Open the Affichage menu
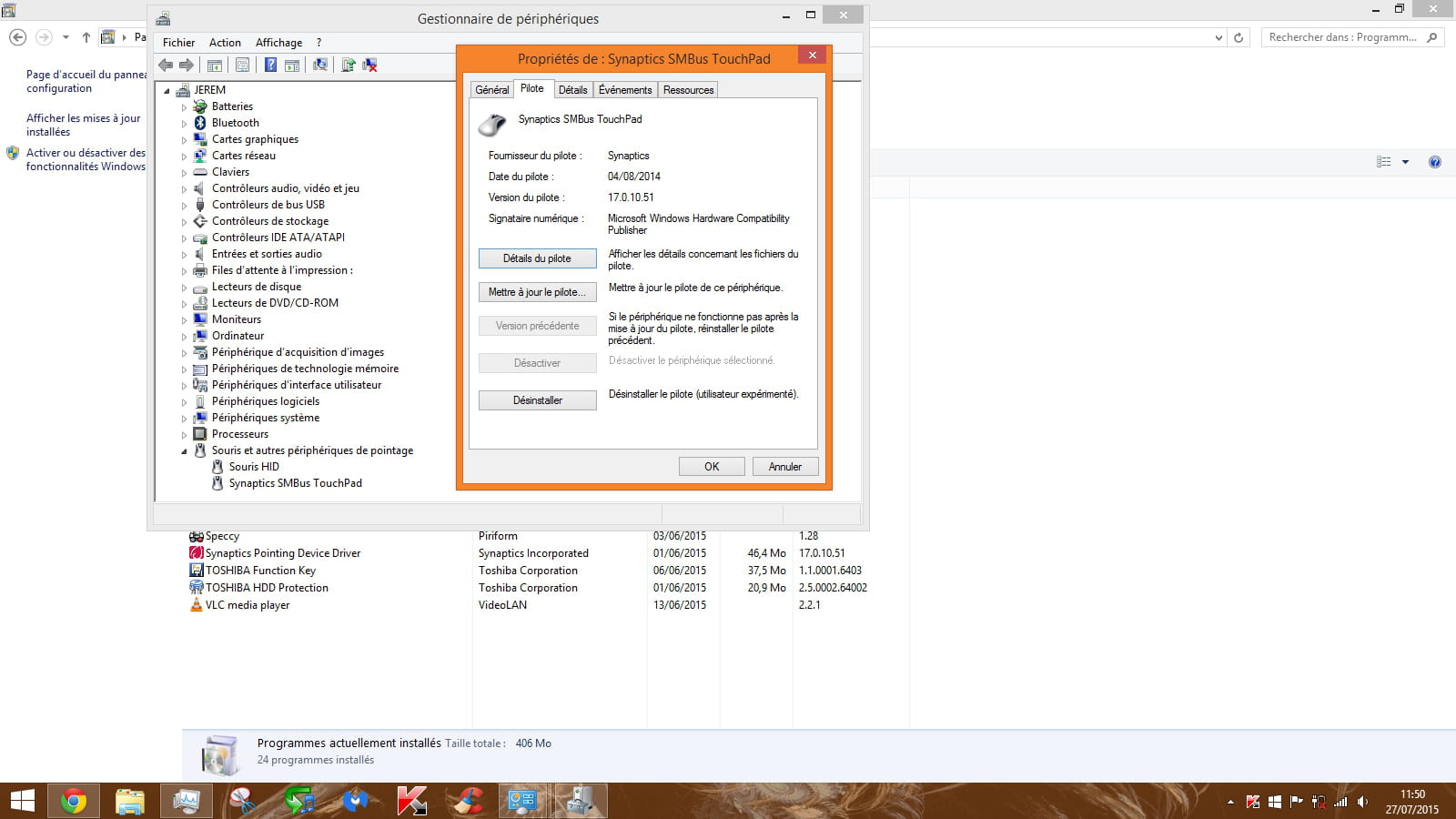This screenshot has height=819, width=1456. 278,43
